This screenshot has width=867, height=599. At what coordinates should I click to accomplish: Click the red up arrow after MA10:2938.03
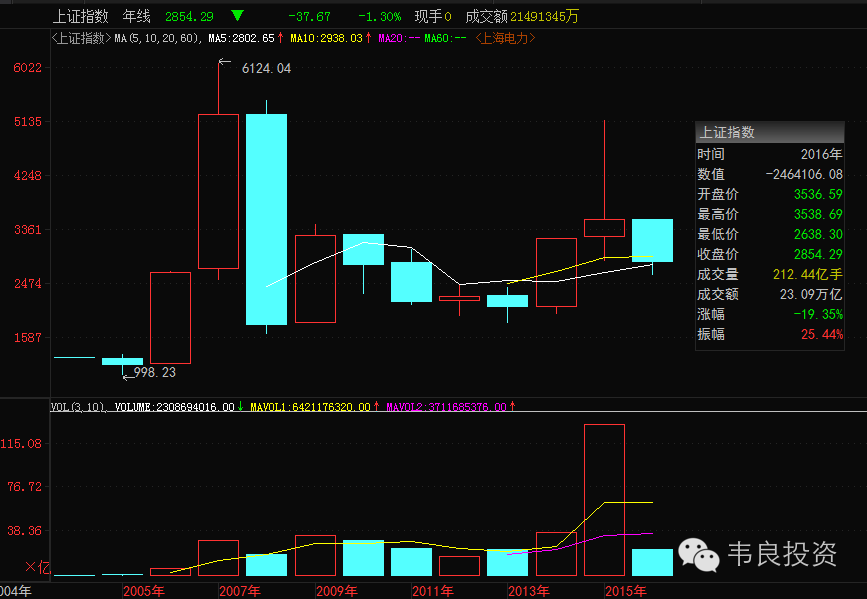click(368, 38)
